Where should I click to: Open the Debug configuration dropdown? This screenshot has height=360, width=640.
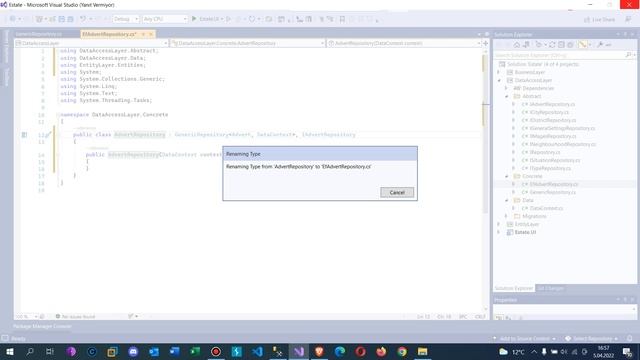125,19
